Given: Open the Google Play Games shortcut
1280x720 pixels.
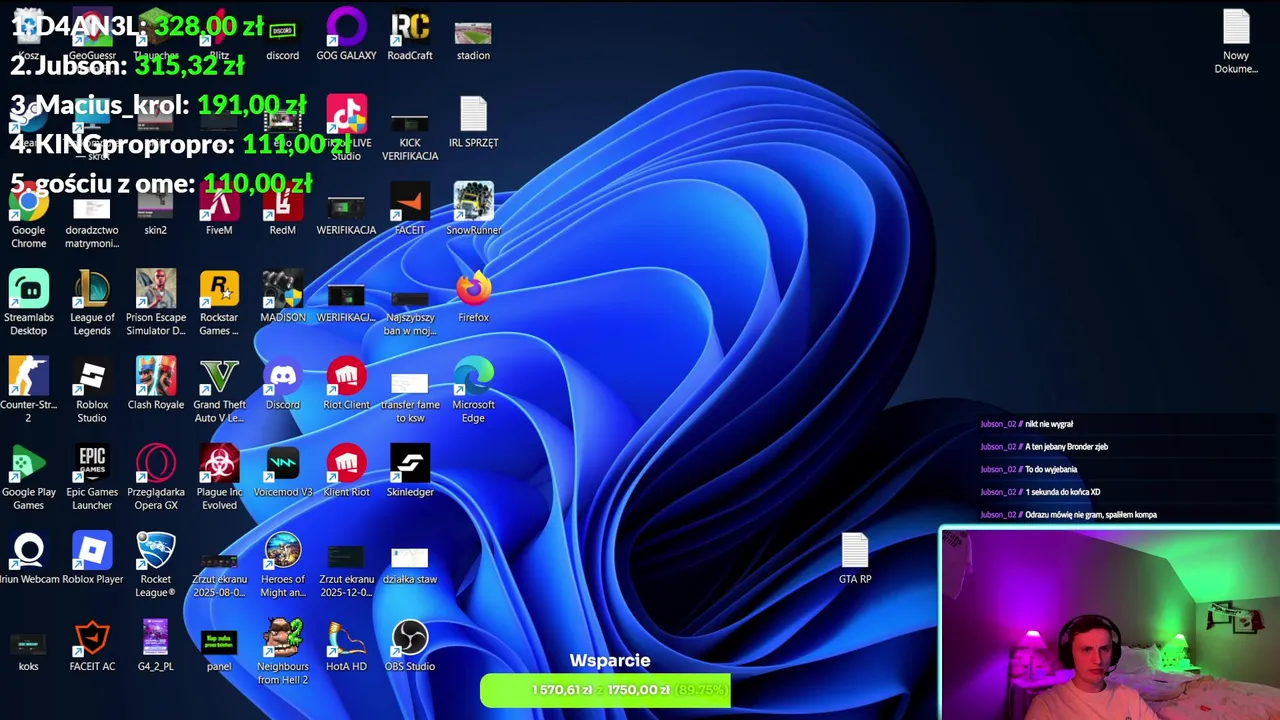Looking at the screenshot, I should click(x=29, y=477).
